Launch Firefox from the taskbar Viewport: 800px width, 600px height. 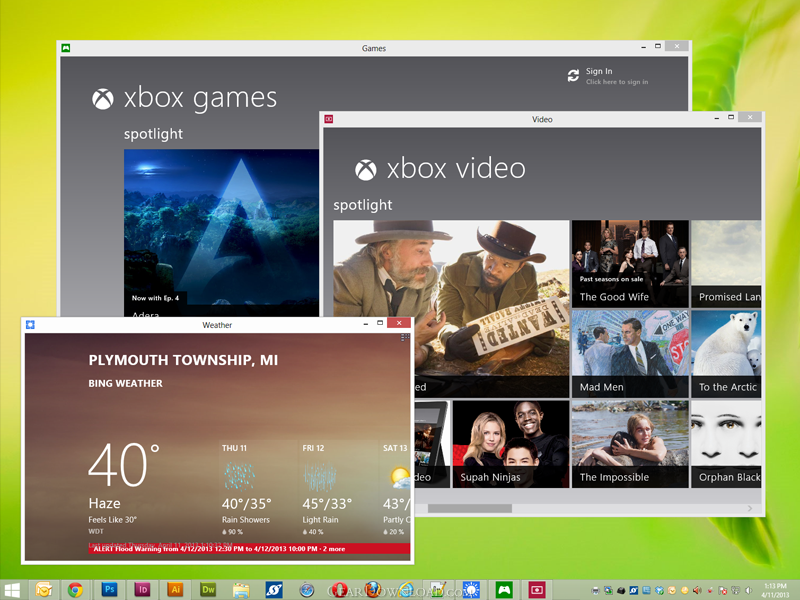373,590
